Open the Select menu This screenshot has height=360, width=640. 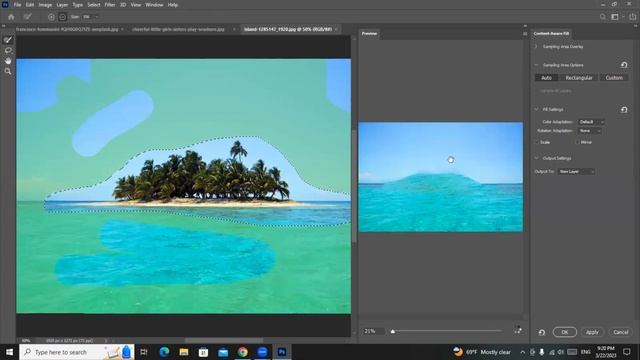93,5
